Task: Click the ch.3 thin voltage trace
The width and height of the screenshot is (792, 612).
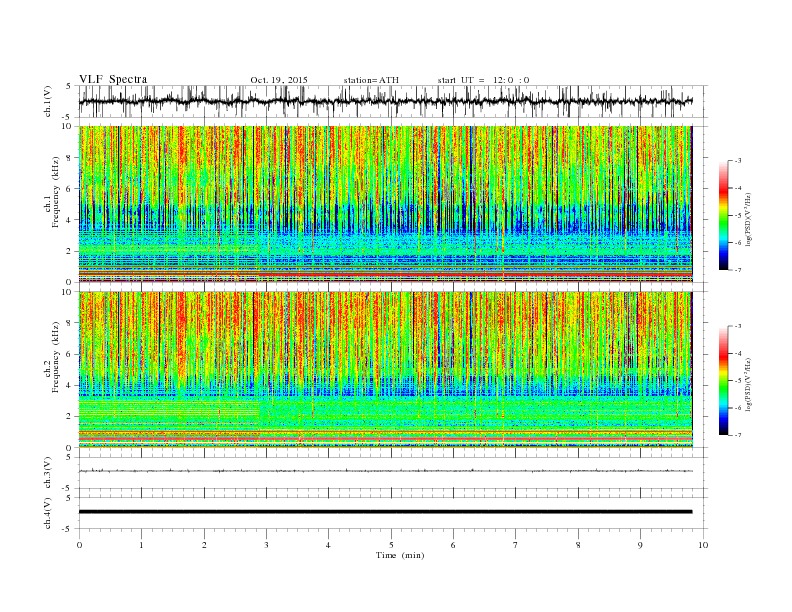Action: coord(385,471)
